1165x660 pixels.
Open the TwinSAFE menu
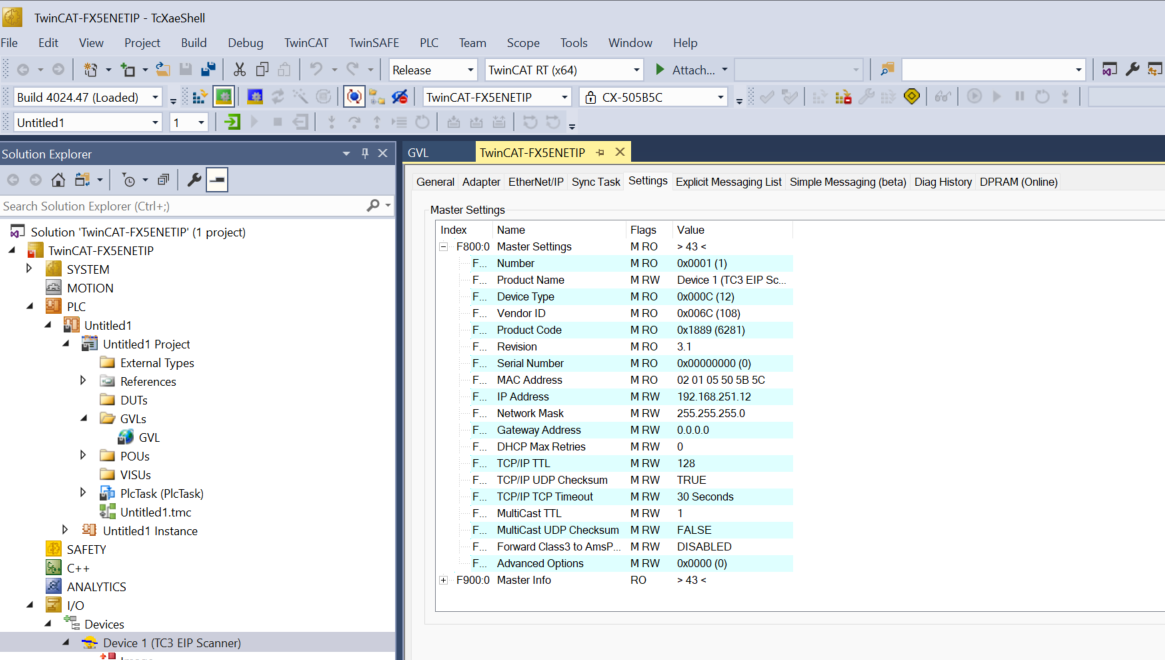pyautogui.click(x=373, y=43)
